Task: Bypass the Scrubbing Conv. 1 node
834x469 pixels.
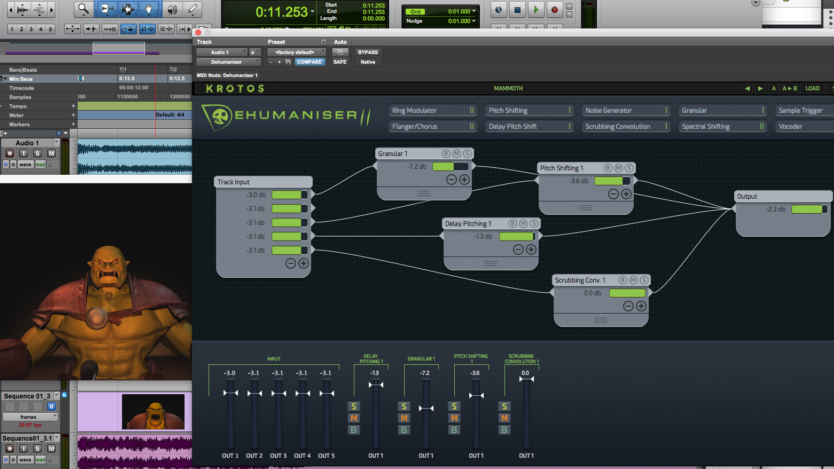Action: (x=622, y=280)
